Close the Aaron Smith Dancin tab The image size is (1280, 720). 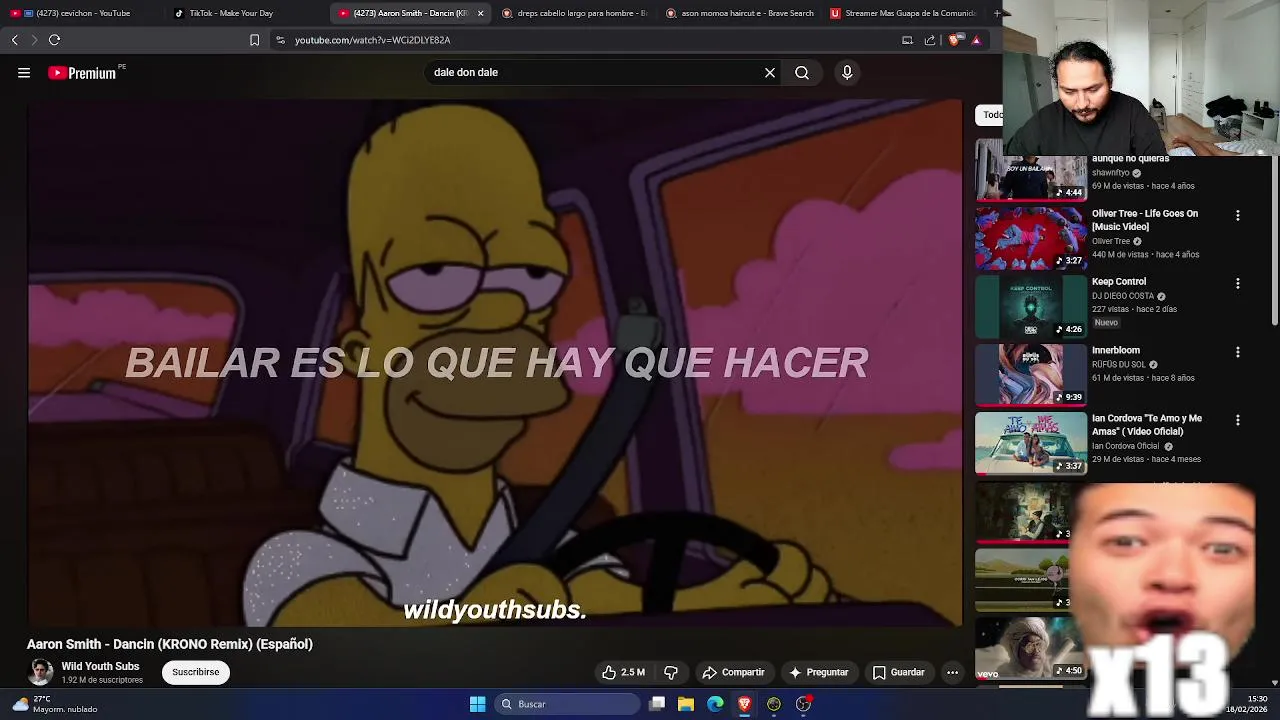tap(480, 13)
